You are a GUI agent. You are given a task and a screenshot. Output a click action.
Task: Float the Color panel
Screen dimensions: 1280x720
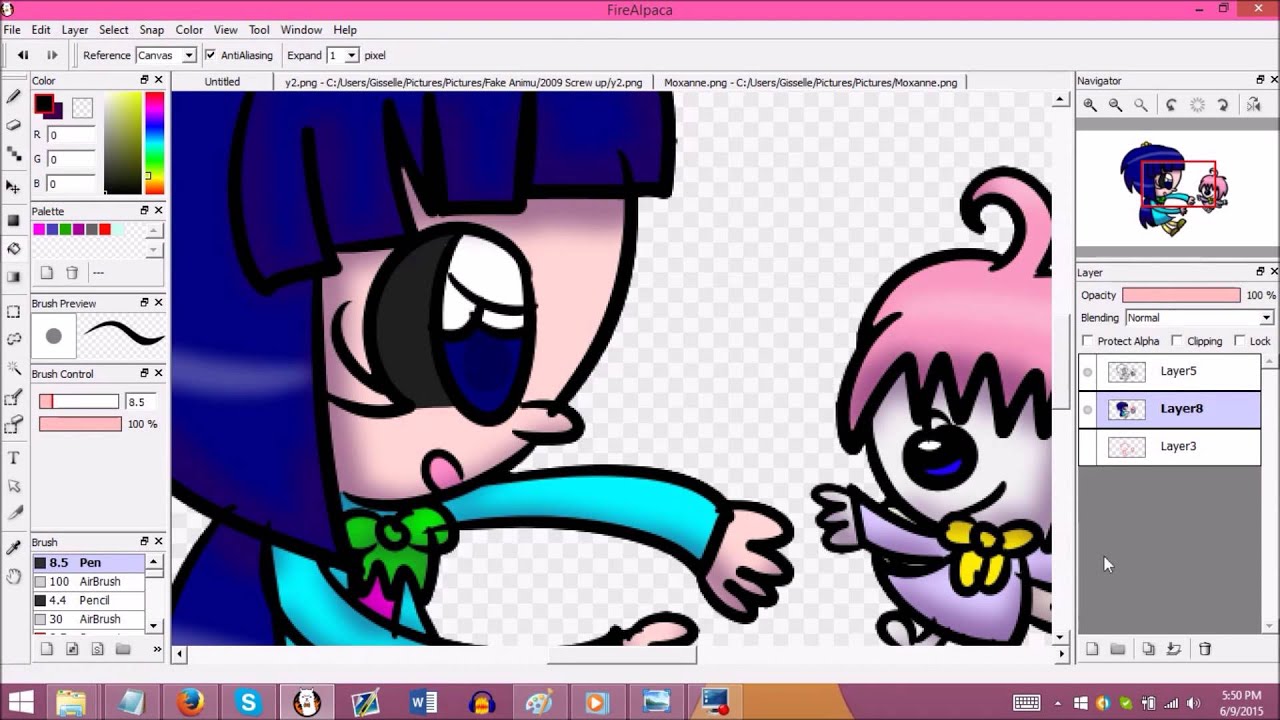pyautogui.click(x=144, y=80)
